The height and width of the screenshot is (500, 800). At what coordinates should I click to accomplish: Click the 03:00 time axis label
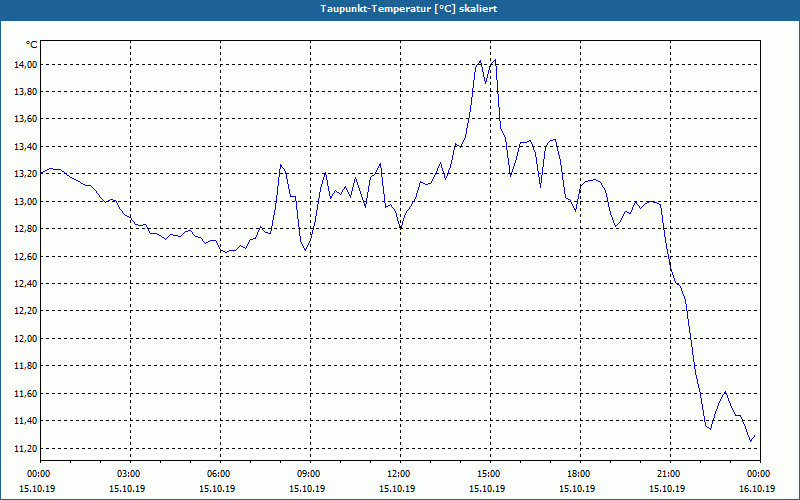(131, 474)
